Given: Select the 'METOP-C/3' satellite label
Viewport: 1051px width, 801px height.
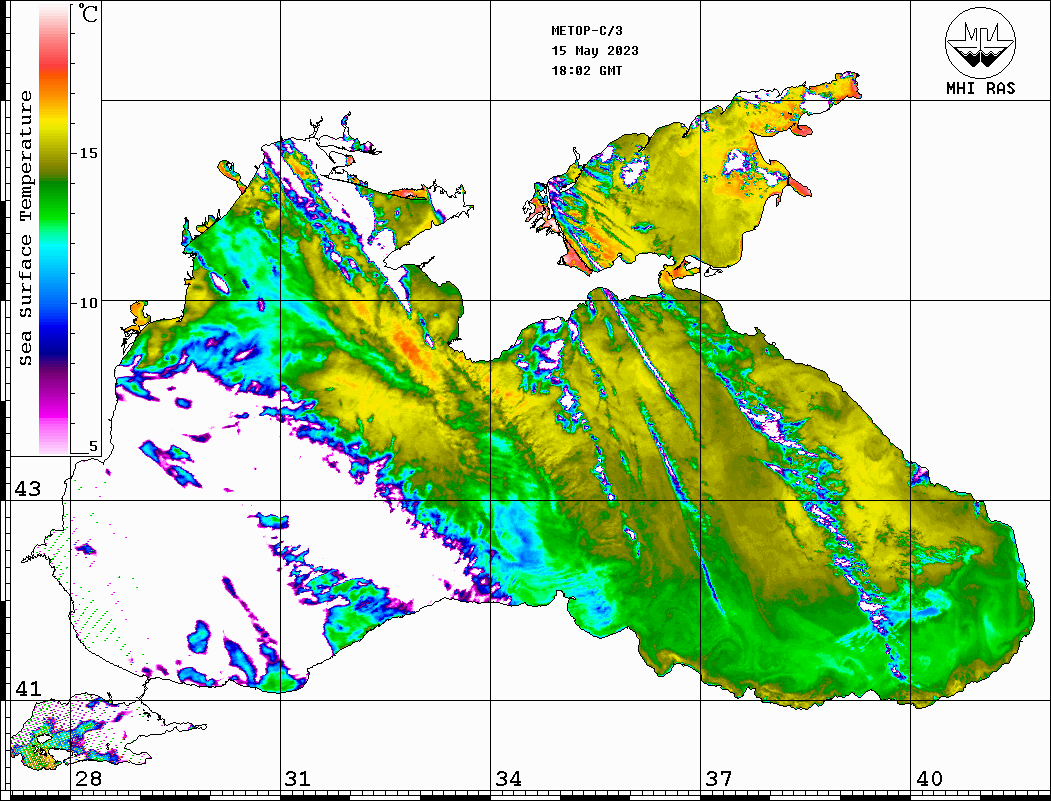Looking at the screenshot, I should tap(587, 31).
